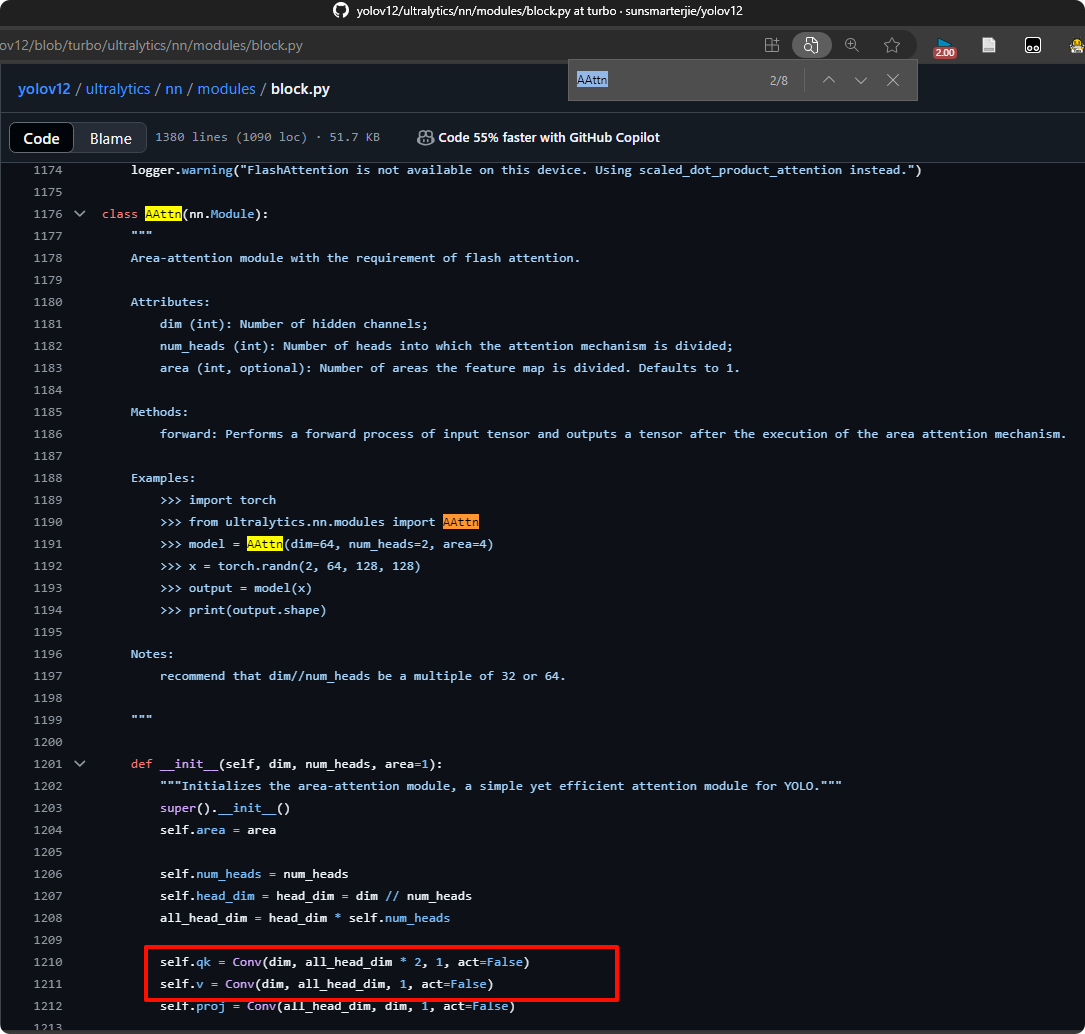Select the file search icon in the browser toolbar
The width and height of the screenshot is (1085, 1034).
click(x=811, y=45)
